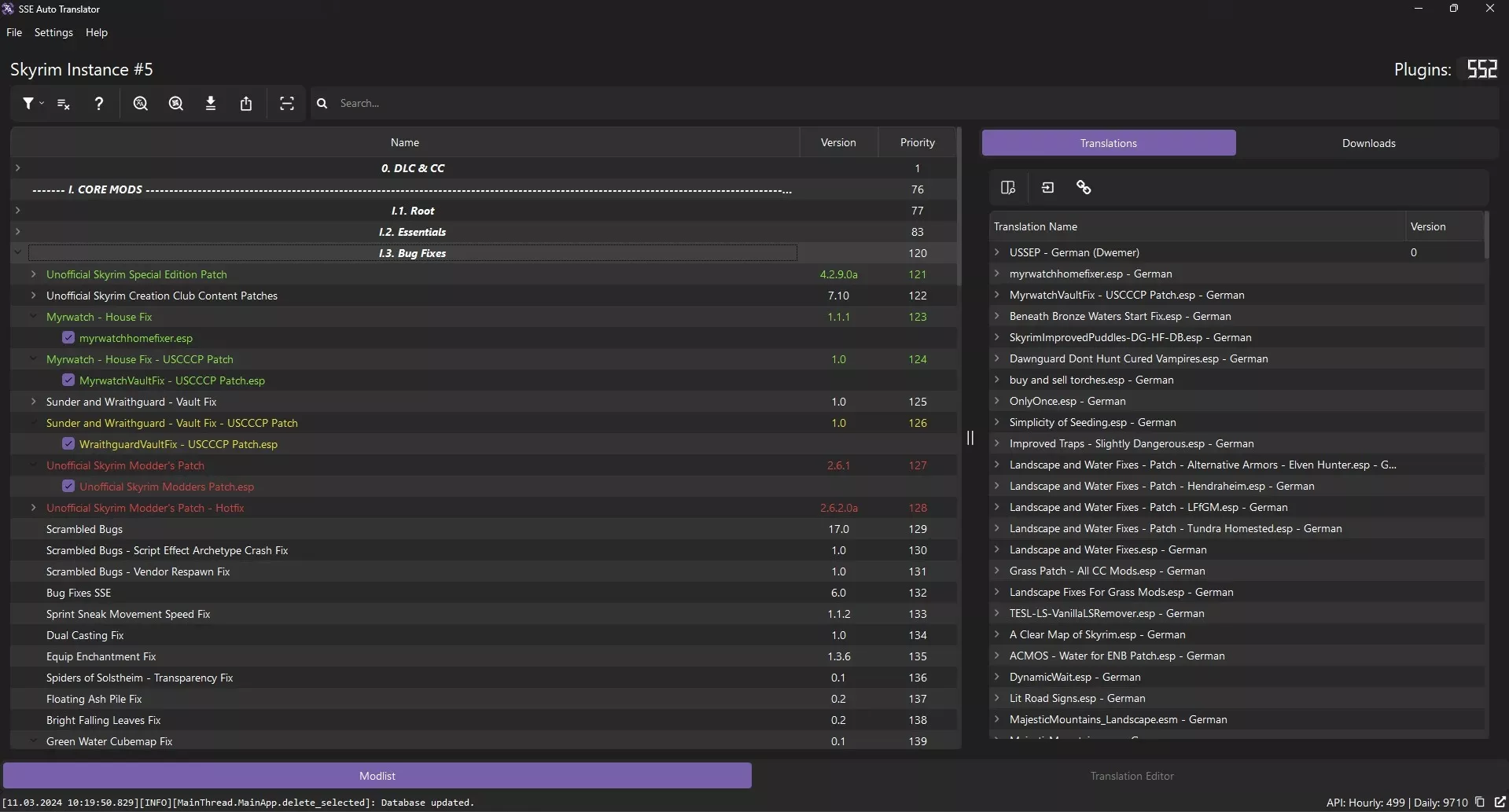Expand DynamicWait.esp - German translation
Screen dimensions: 1509x812
997,676
